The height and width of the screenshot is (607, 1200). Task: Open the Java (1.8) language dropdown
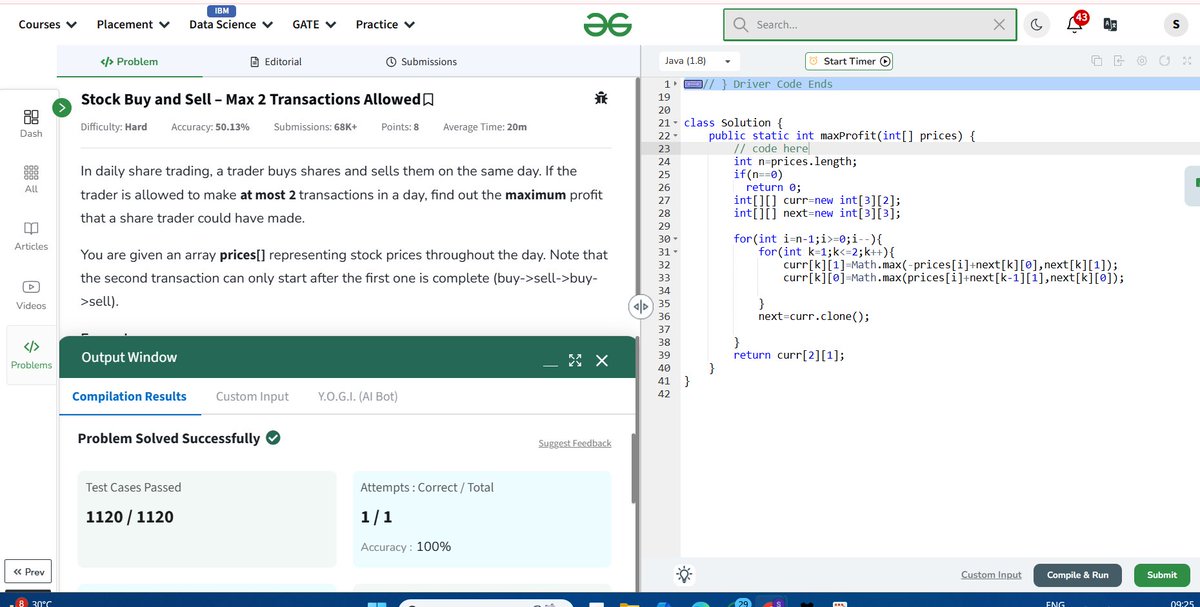point(699,60)
